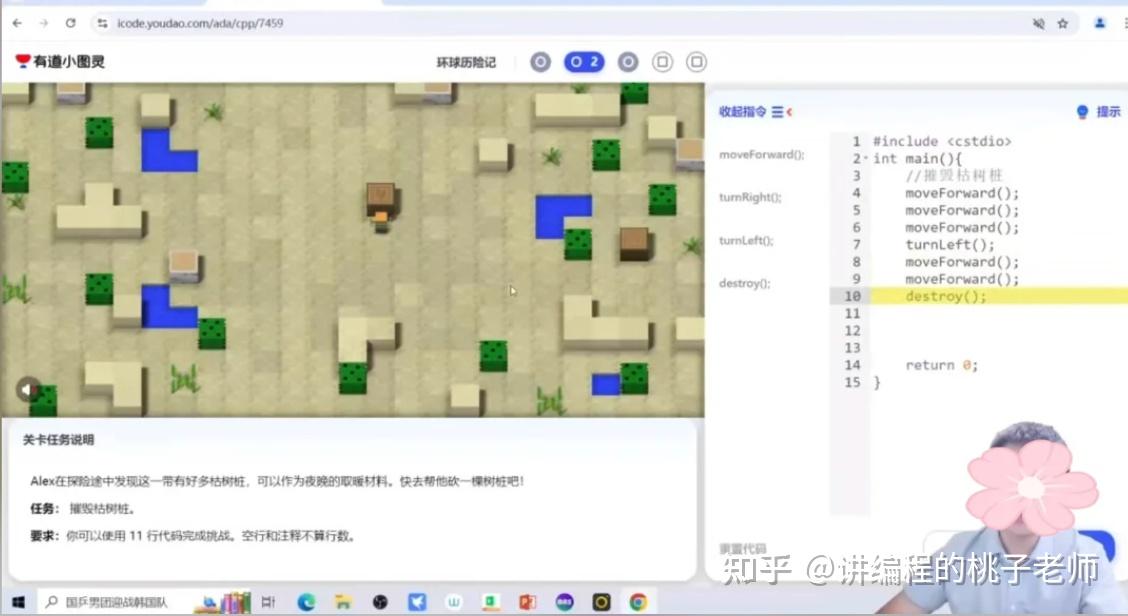Image resolution: width=1128 pixels, height=616 pixels.
Task: Open the blue bird app on the taskbar
Action: coord(417,602)
